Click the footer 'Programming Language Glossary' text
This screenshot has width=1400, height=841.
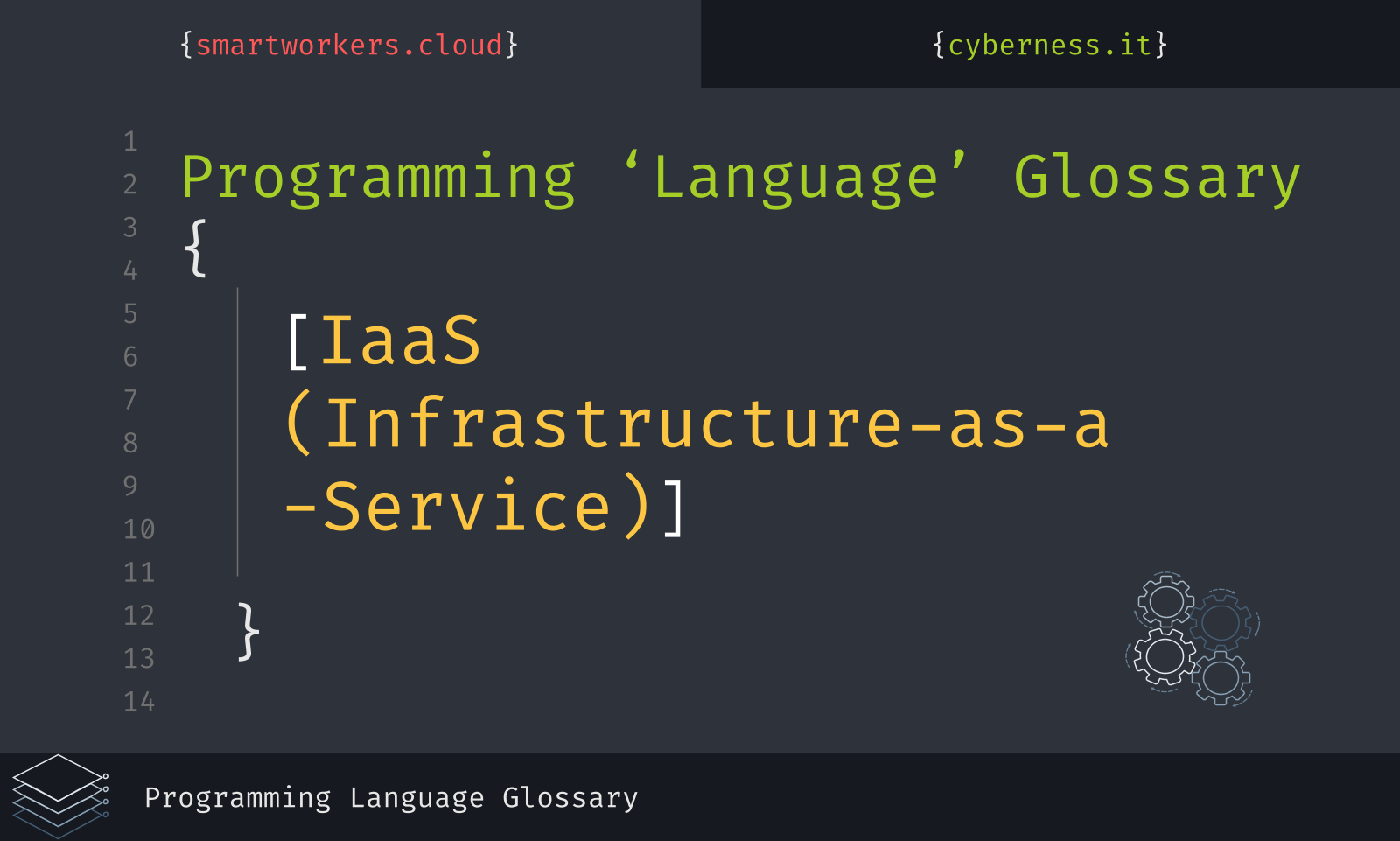[391, 798]
